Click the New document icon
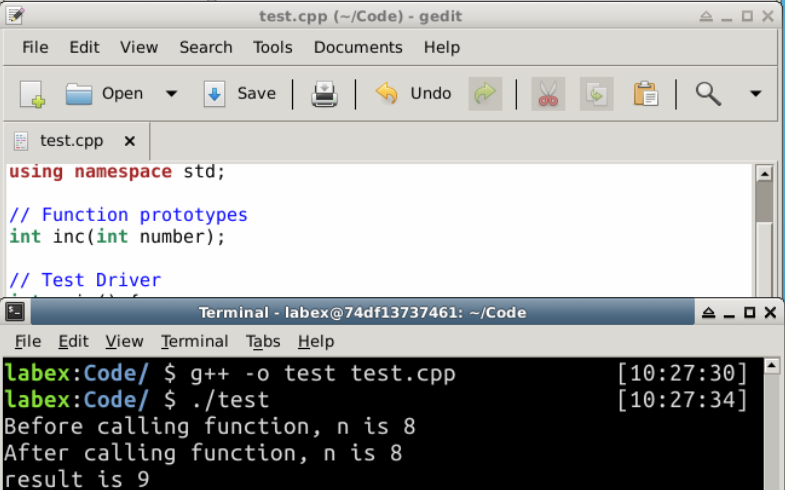The width and height of the screenshot is (785, 490). pyautogui.click(x=33, y=94)
